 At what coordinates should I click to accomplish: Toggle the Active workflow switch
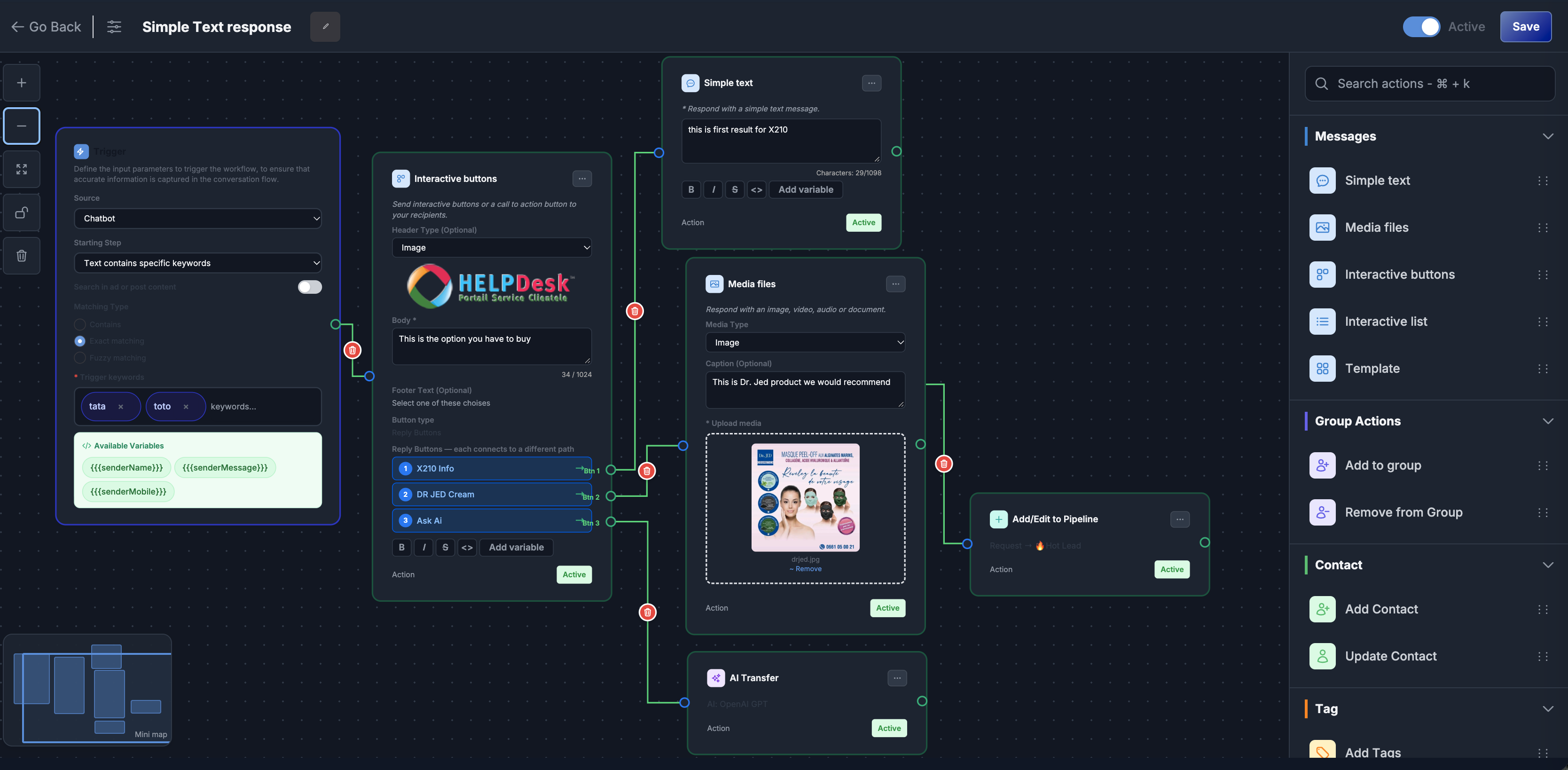click(1421, 27)
